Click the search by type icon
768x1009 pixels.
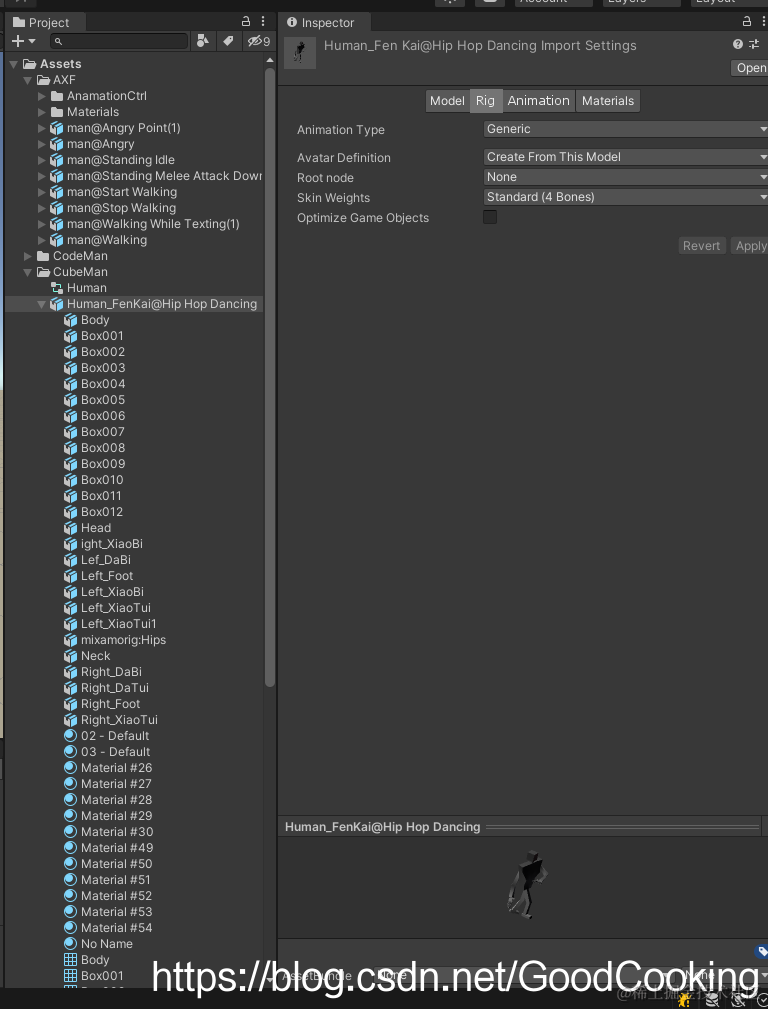pyautogui.click(x=203, y=41)
